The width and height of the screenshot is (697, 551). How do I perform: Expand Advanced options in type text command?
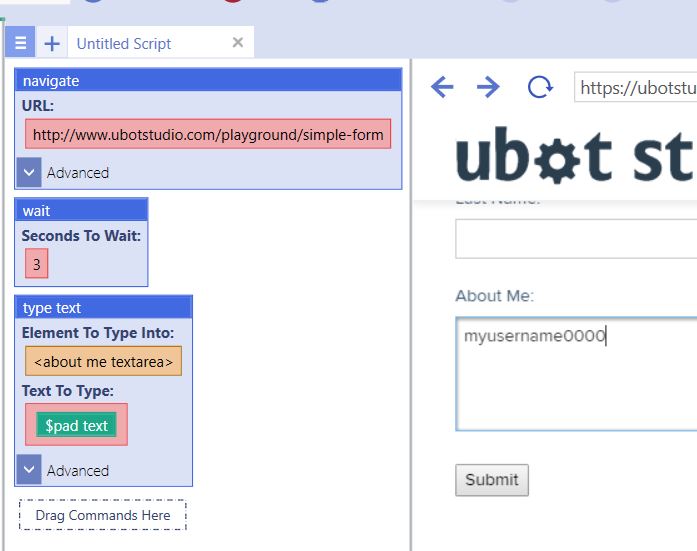pyautogui.click(x=29, y=470)
